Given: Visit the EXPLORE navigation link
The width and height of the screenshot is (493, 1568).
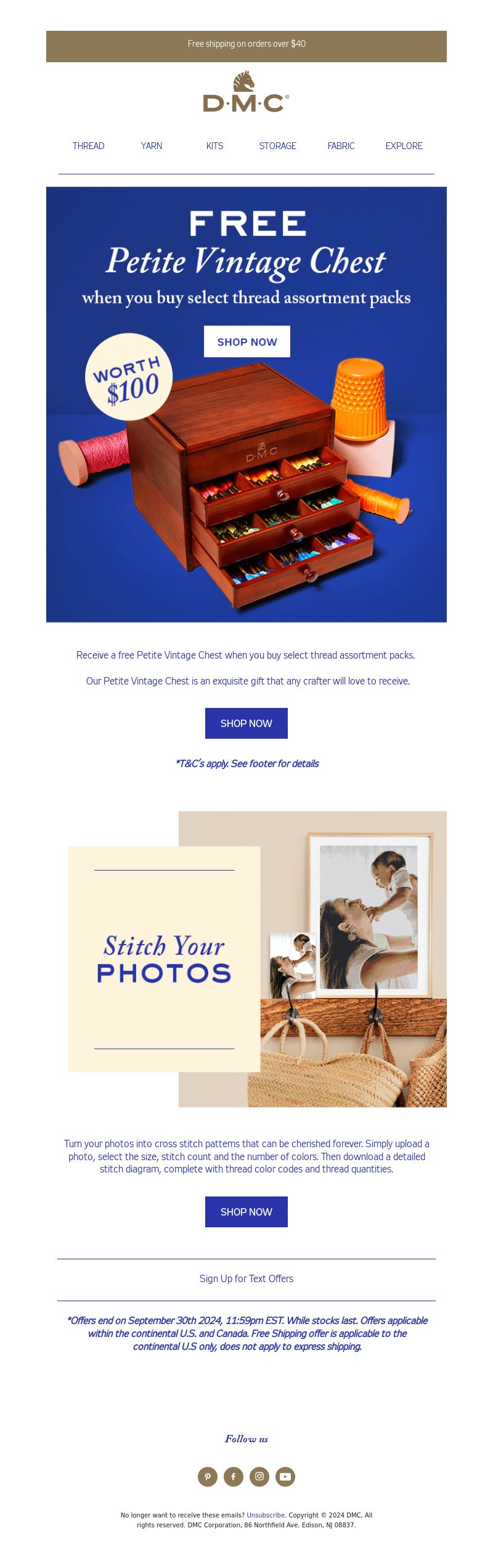Looking at the screenshot, I should [x=404, y=146].
